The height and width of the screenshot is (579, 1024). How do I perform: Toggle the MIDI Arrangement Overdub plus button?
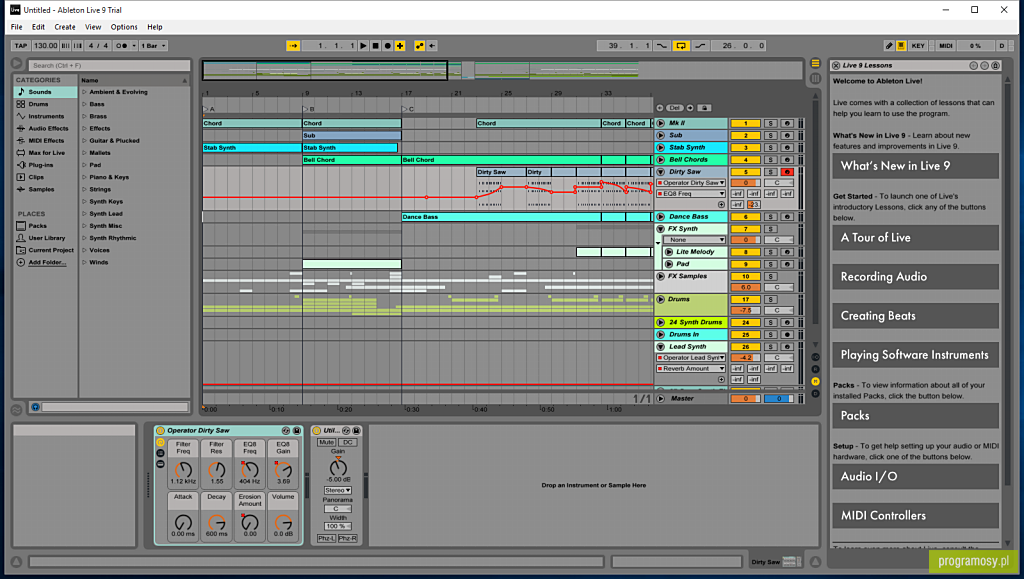[400, 46]
